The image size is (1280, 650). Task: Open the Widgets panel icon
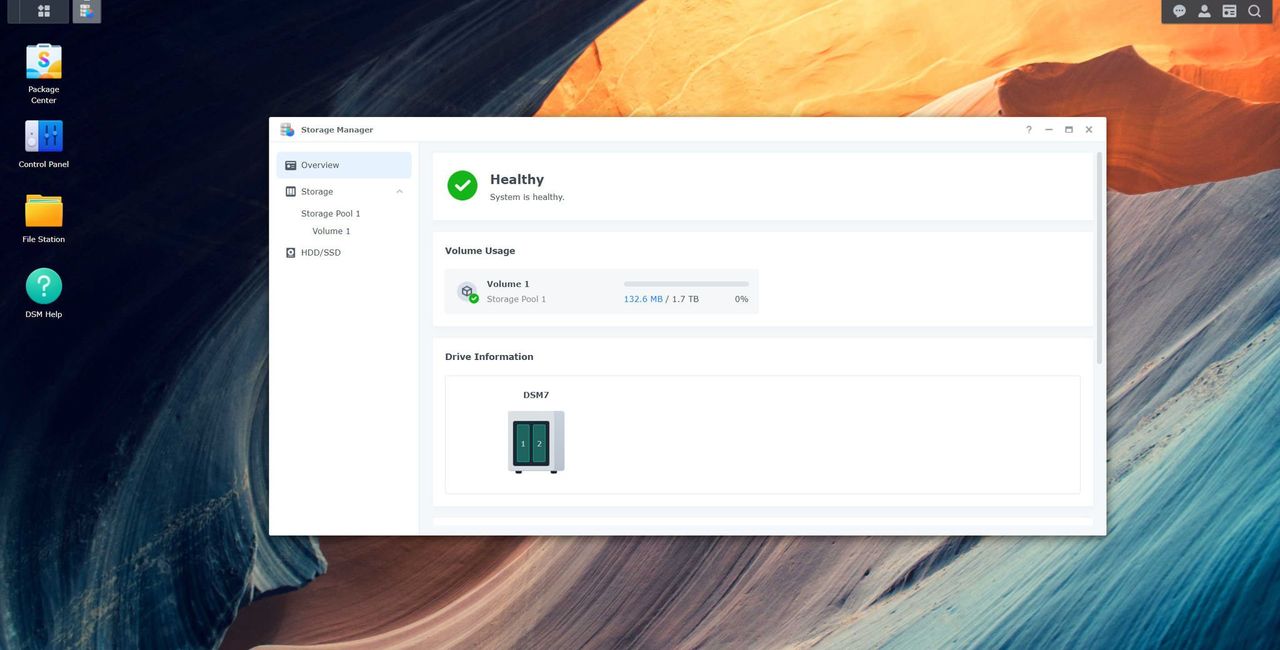click(x=1229, y=11)
